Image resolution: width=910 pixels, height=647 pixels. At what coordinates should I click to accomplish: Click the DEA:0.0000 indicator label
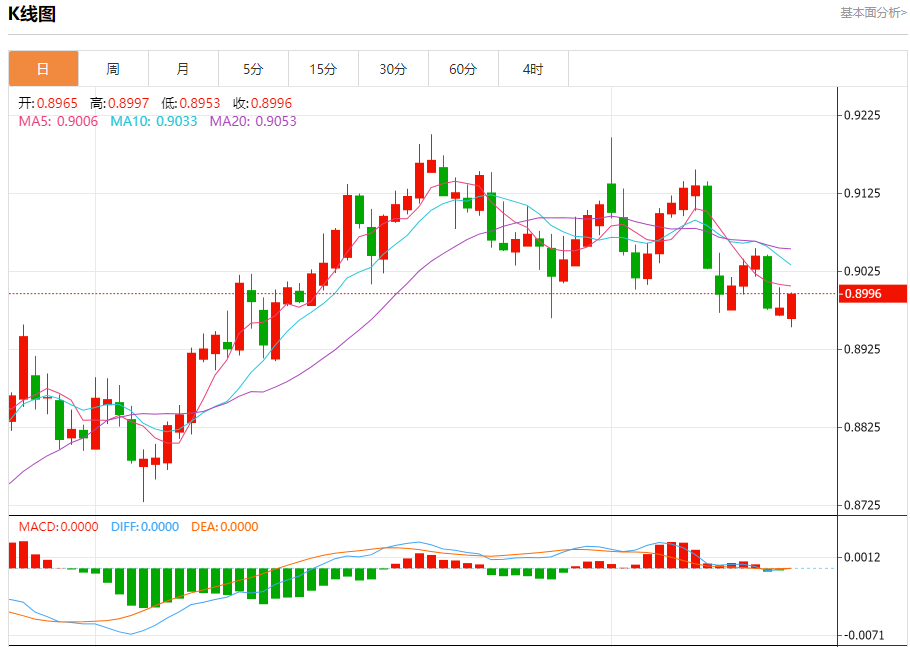(x=225, y=527)
